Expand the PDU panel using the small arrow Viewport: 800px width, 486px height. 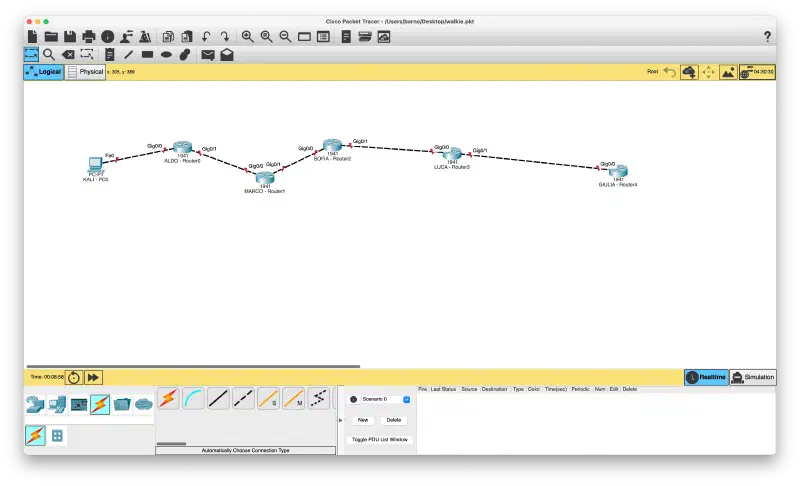pyautogui.click(x=341, y=420)
